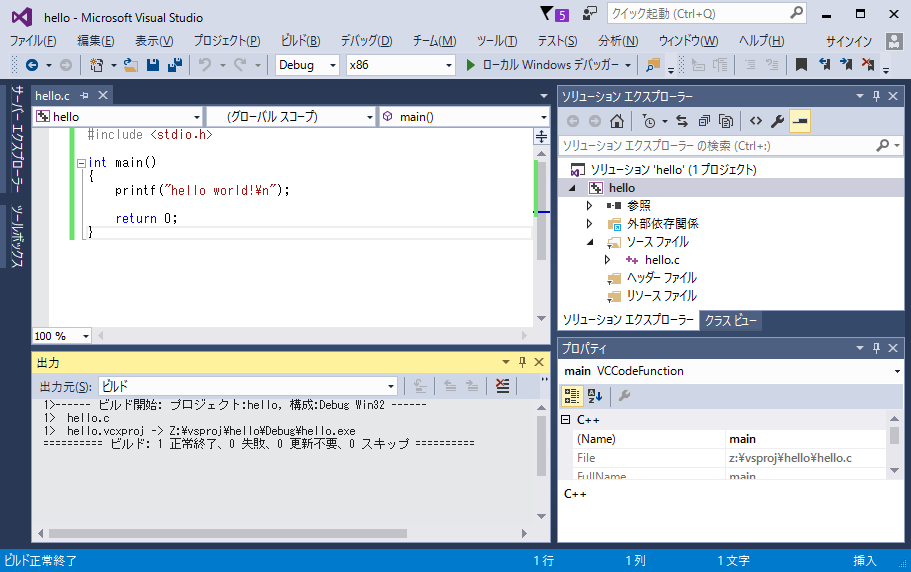Open Properties wrench in Solution Explorer

(x=777, y=121)
